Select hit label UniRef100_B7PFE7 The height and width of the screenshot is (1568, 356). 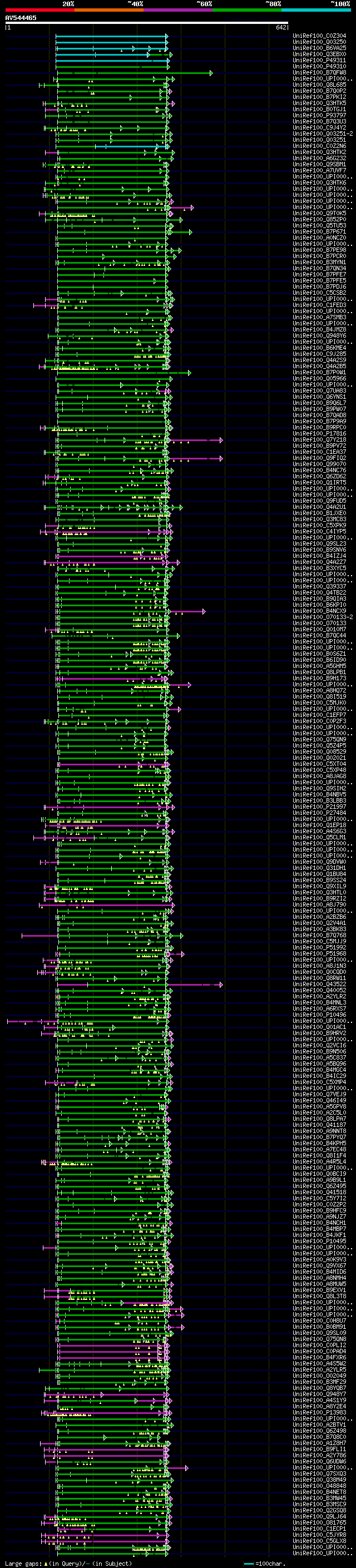click(319, 275)
